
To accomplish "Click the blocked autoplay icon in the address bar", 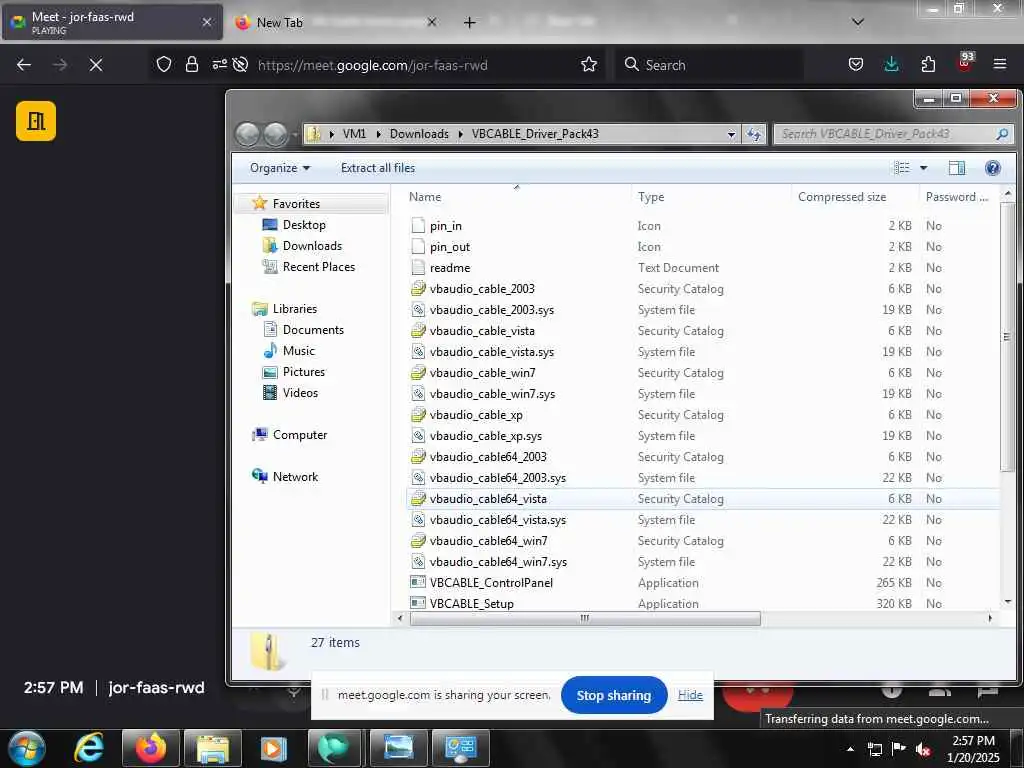I will [240, 65].
